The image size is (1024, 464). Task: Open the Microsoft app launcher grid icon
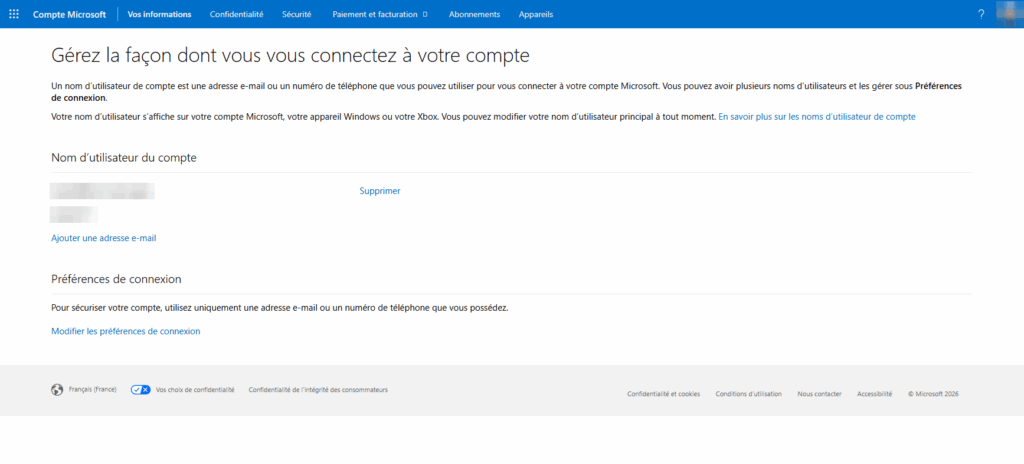point(14,14)
